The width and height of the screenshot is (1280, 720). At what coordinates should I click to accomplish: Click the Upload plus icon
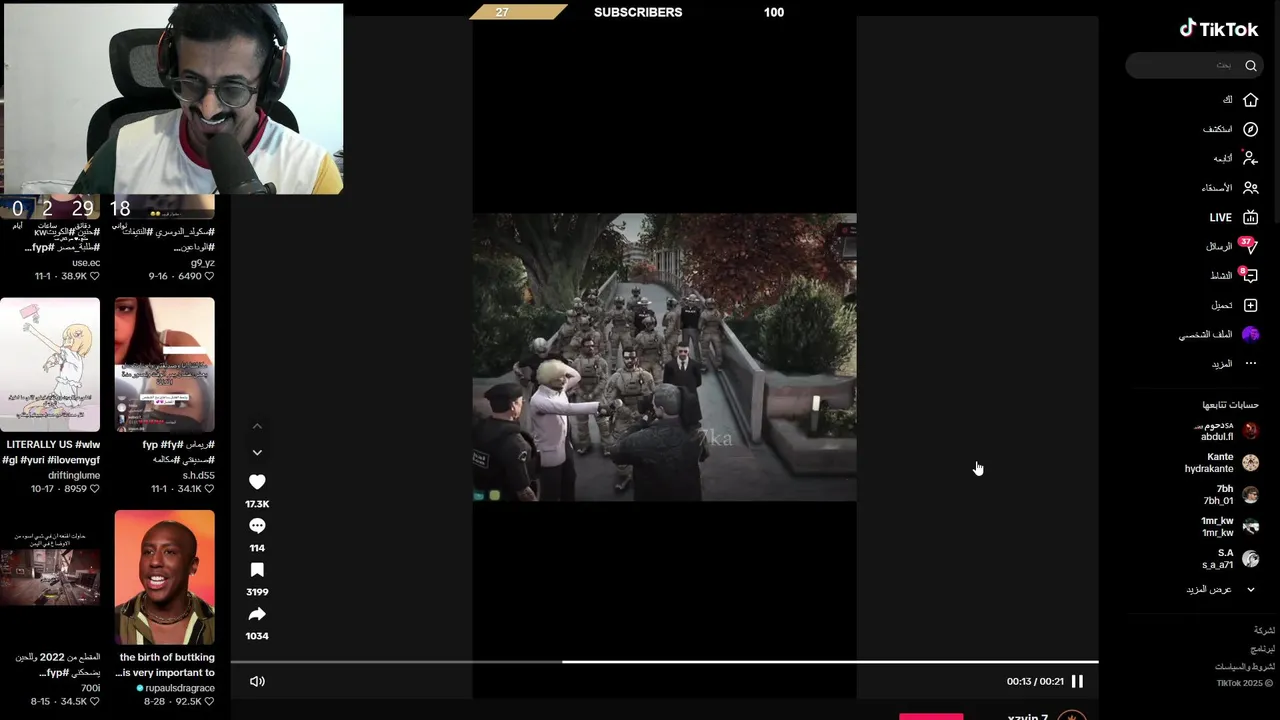coord(1250,305)
